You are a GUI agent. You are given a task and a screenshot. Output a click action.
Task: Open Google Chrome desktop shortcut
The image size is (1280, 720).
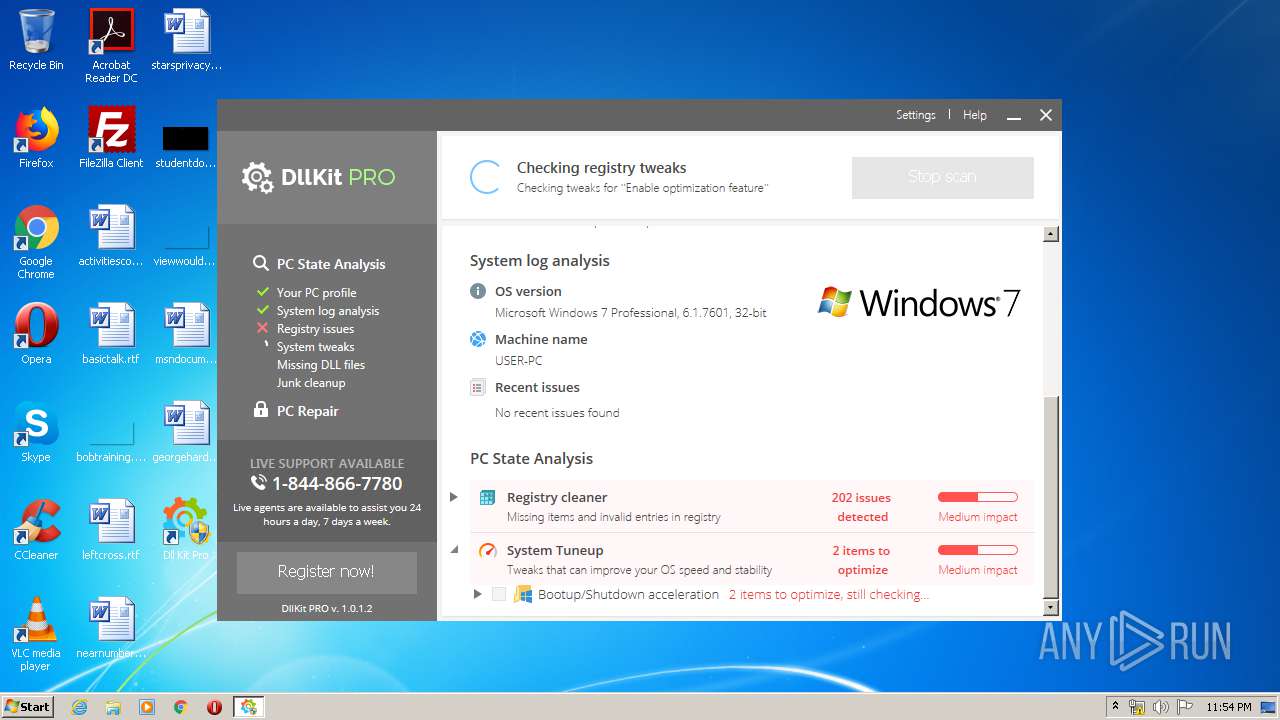[36, 242]
